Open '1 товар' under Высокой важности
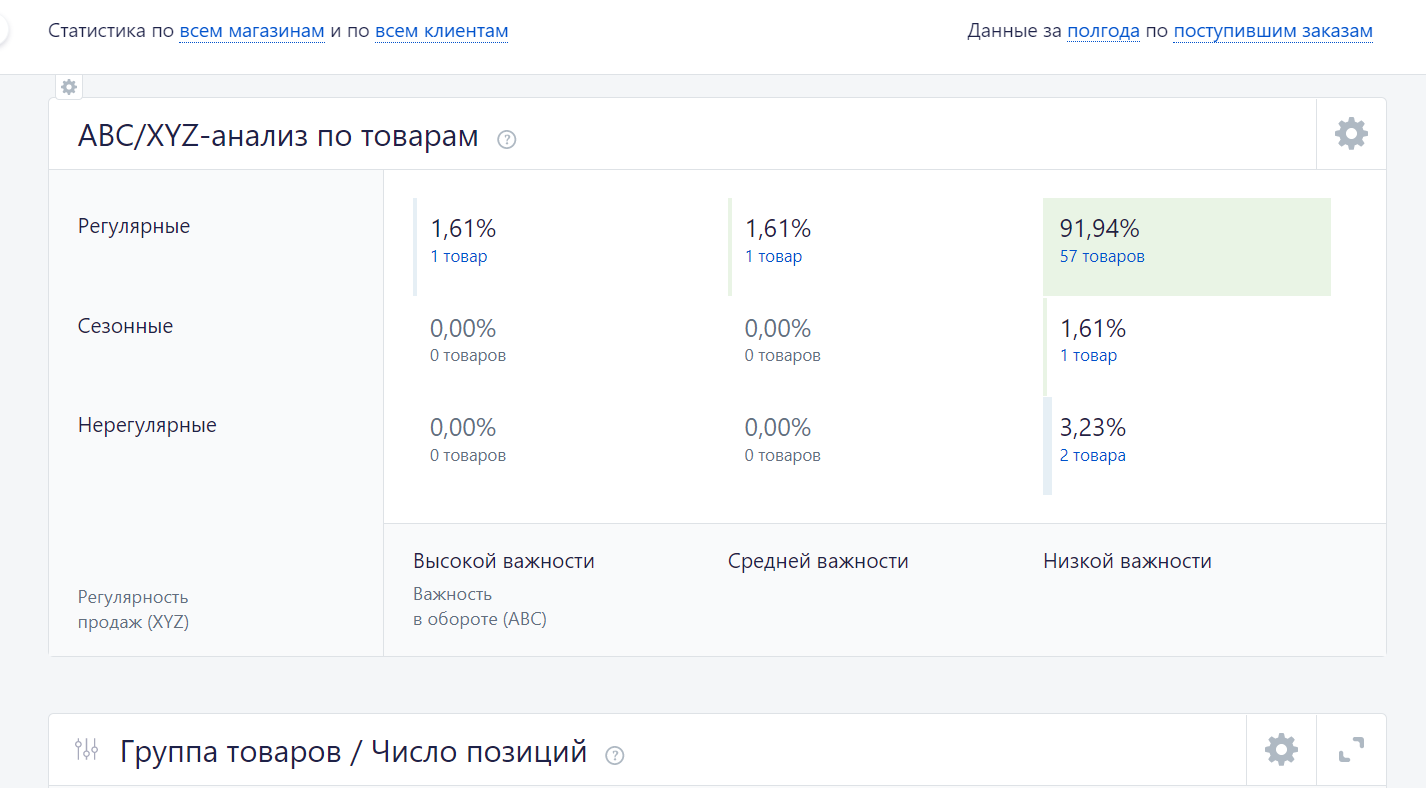Viewport: 1426px width, 788px height. 459,256
